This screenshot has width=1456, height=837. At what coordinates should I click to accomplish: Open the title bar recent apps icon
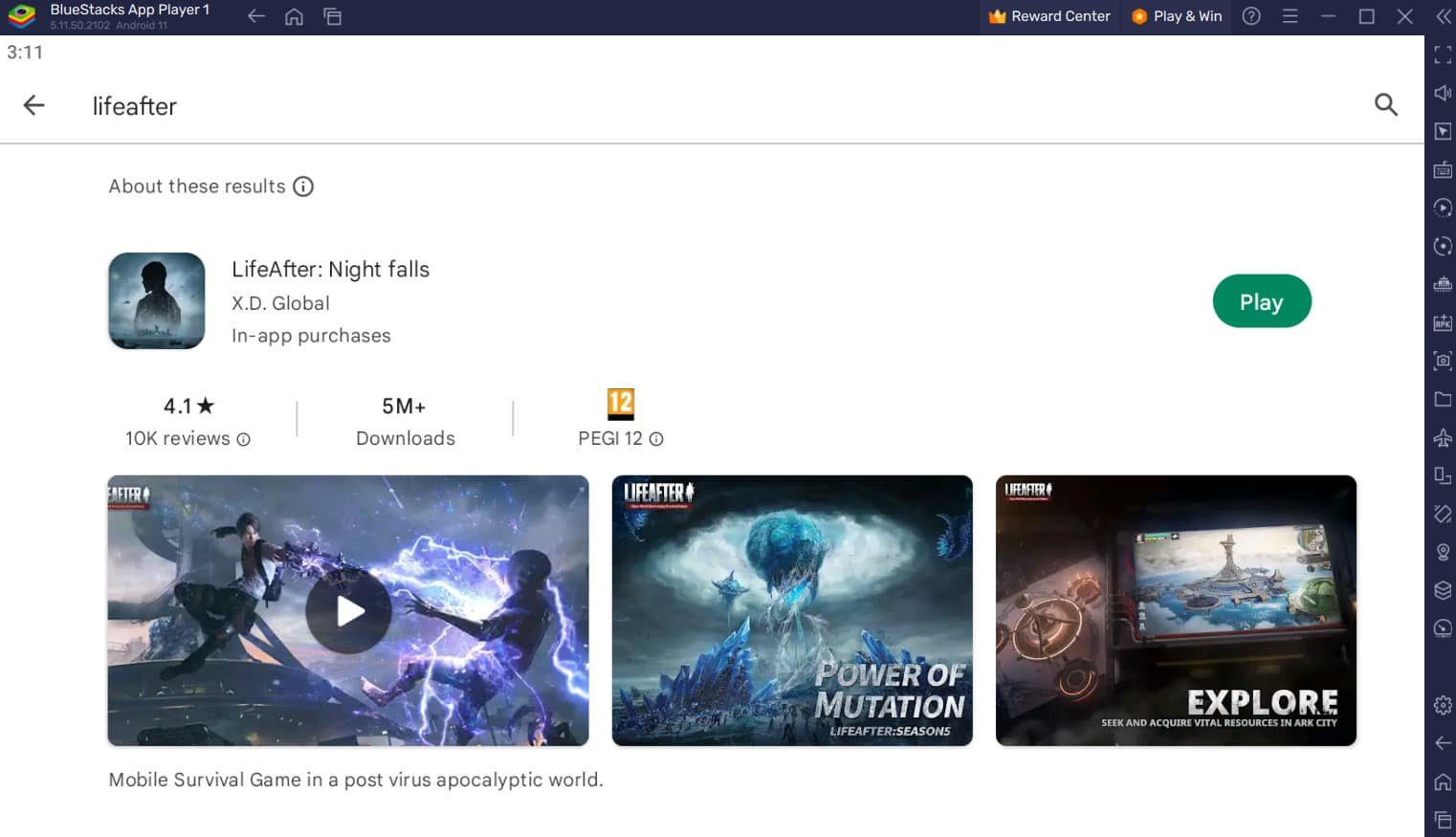pyautogui.click(x=333, y=16)
